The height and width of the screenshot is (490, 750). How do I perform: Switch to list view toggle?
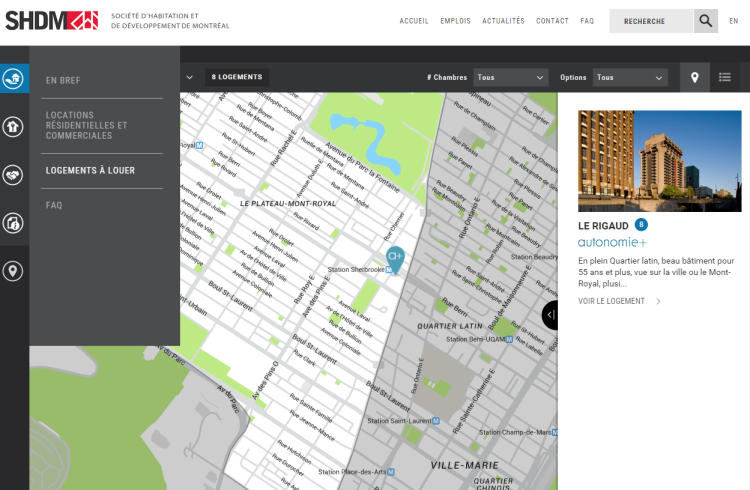click(725, 77)
